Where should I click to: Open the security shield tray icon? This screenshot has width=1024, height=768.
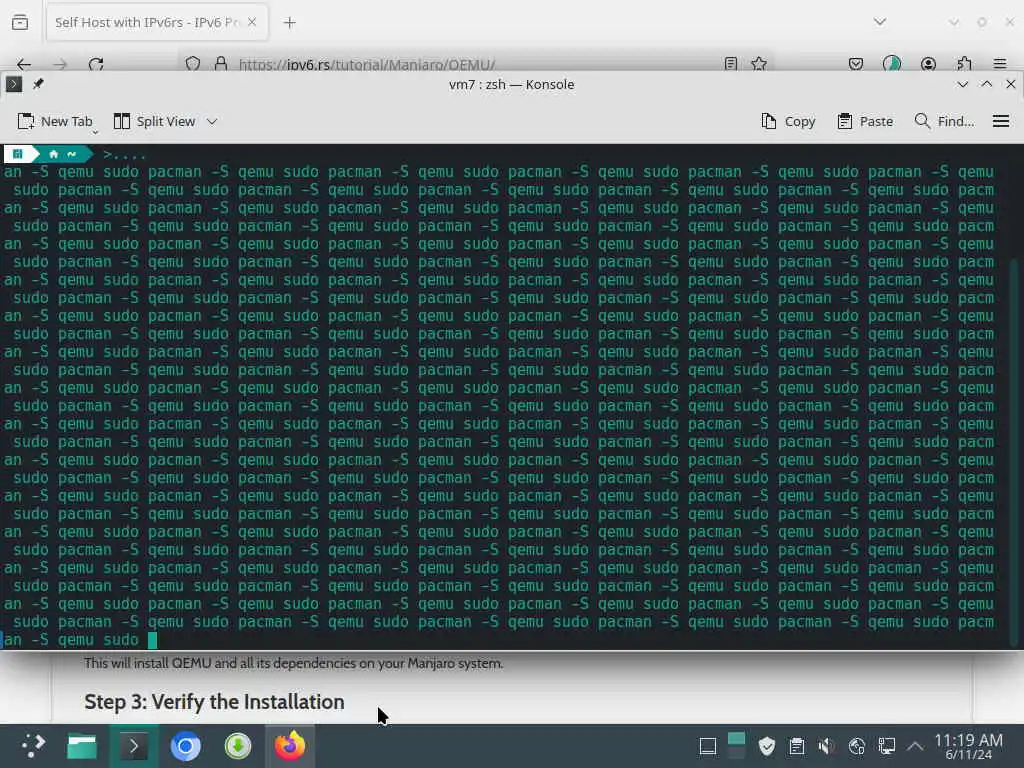tap(767, 746)
